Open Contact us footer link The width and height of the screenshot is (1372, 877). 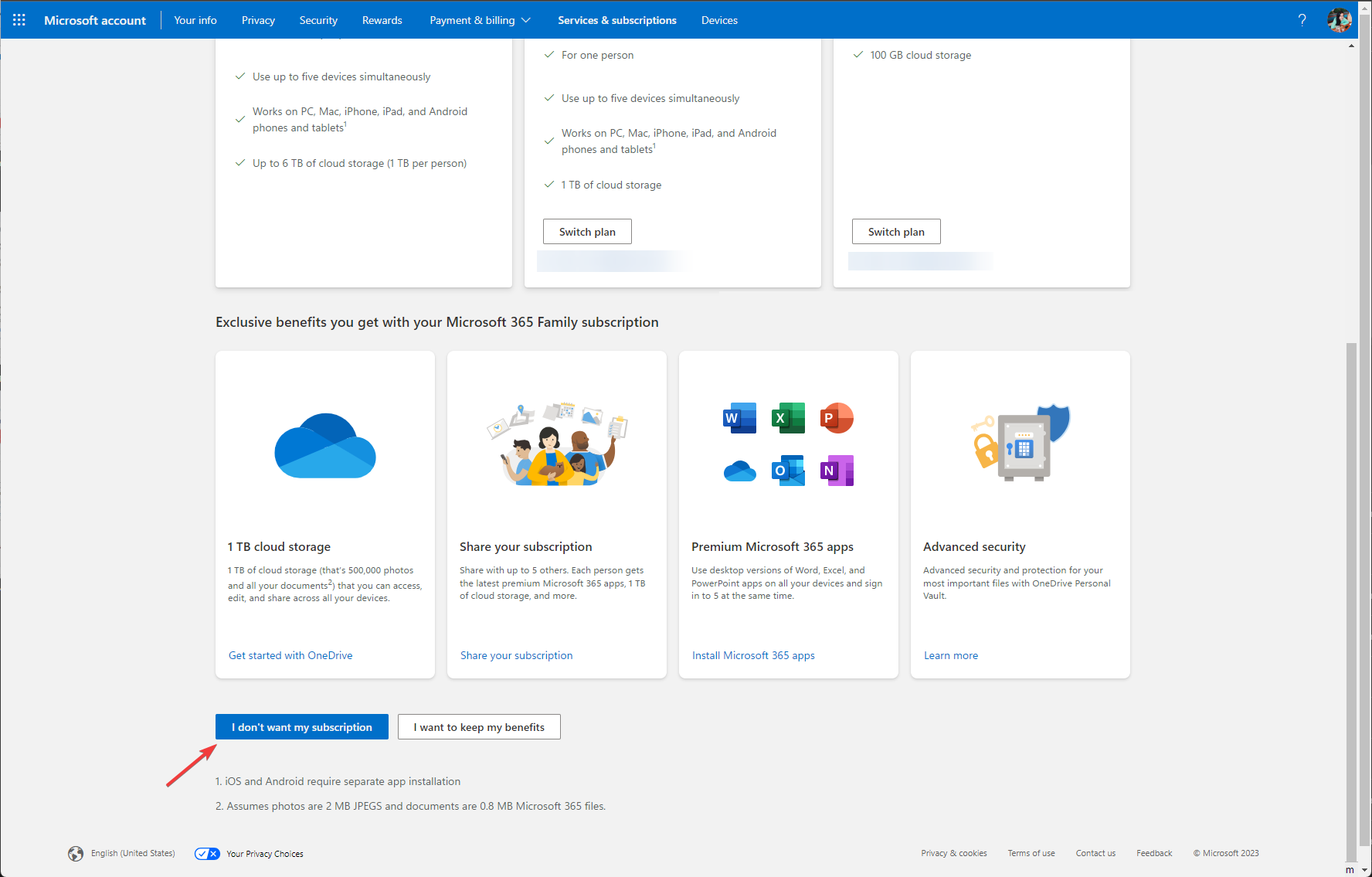[1095, 854]
